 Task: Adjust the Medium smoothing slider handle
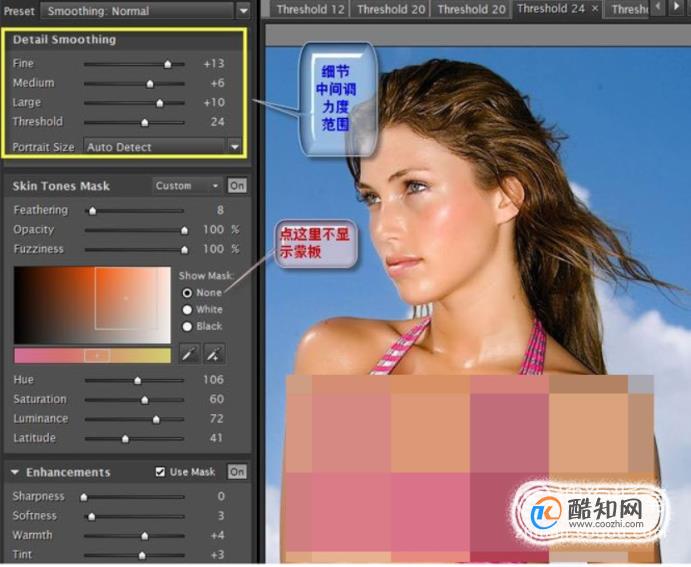pos(150,84)
